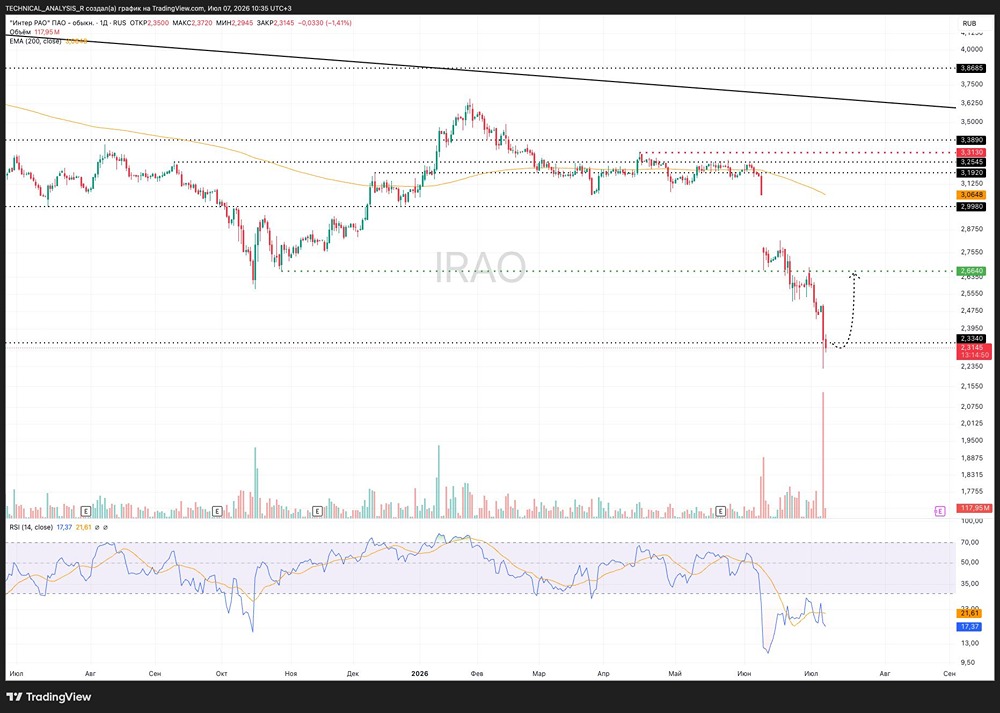Select the green 2,6640 price level label
The image size is (1000, 713).
[x=972, y=271]
